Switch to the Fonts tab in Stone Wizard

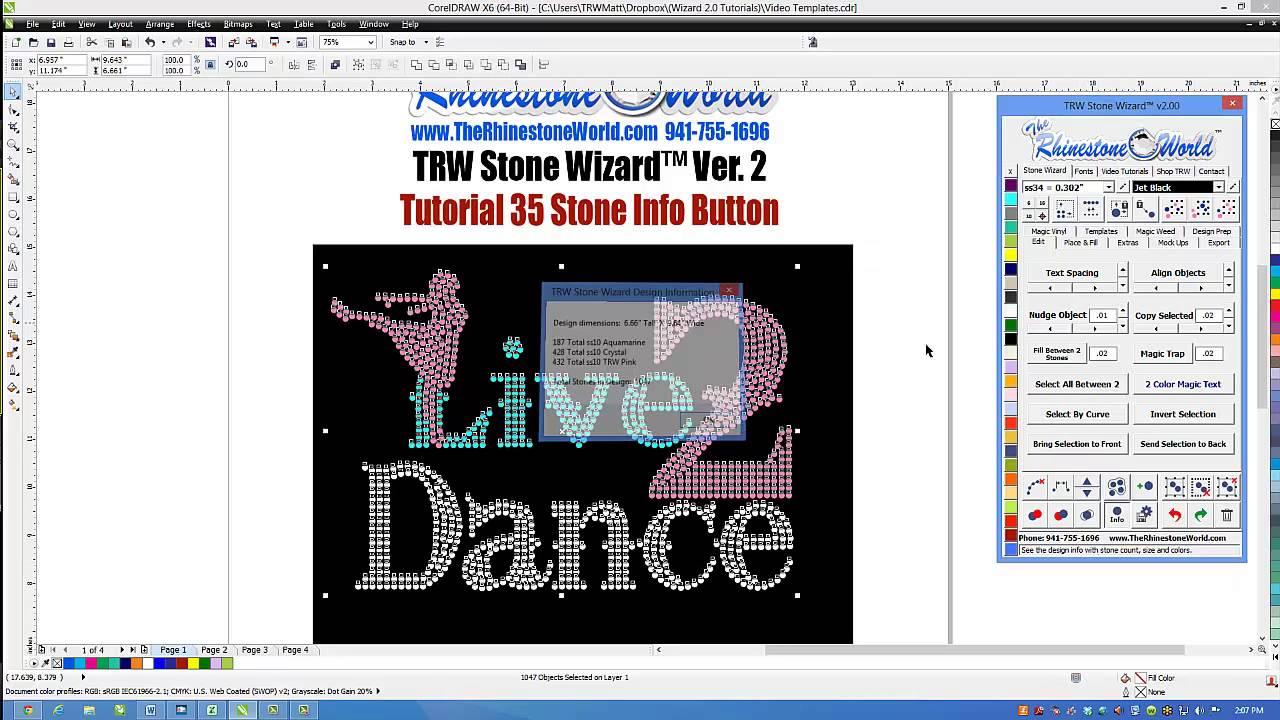tap(1084, 171)
